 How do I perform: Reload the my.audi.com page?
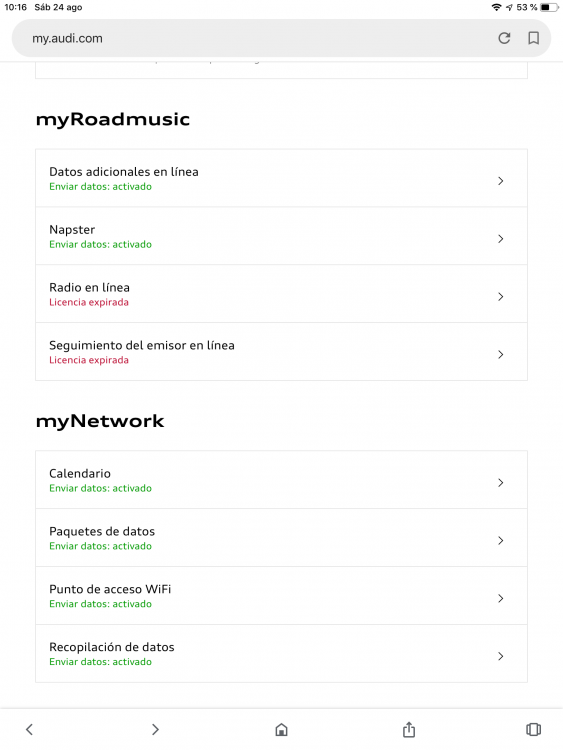click(504, 38)
